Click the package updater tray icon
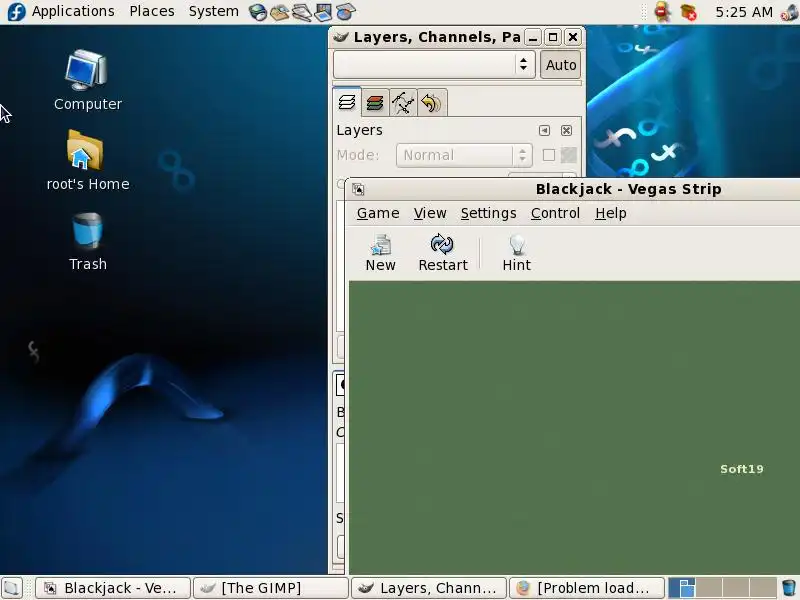Screen dimensions: 800x600 689,12
